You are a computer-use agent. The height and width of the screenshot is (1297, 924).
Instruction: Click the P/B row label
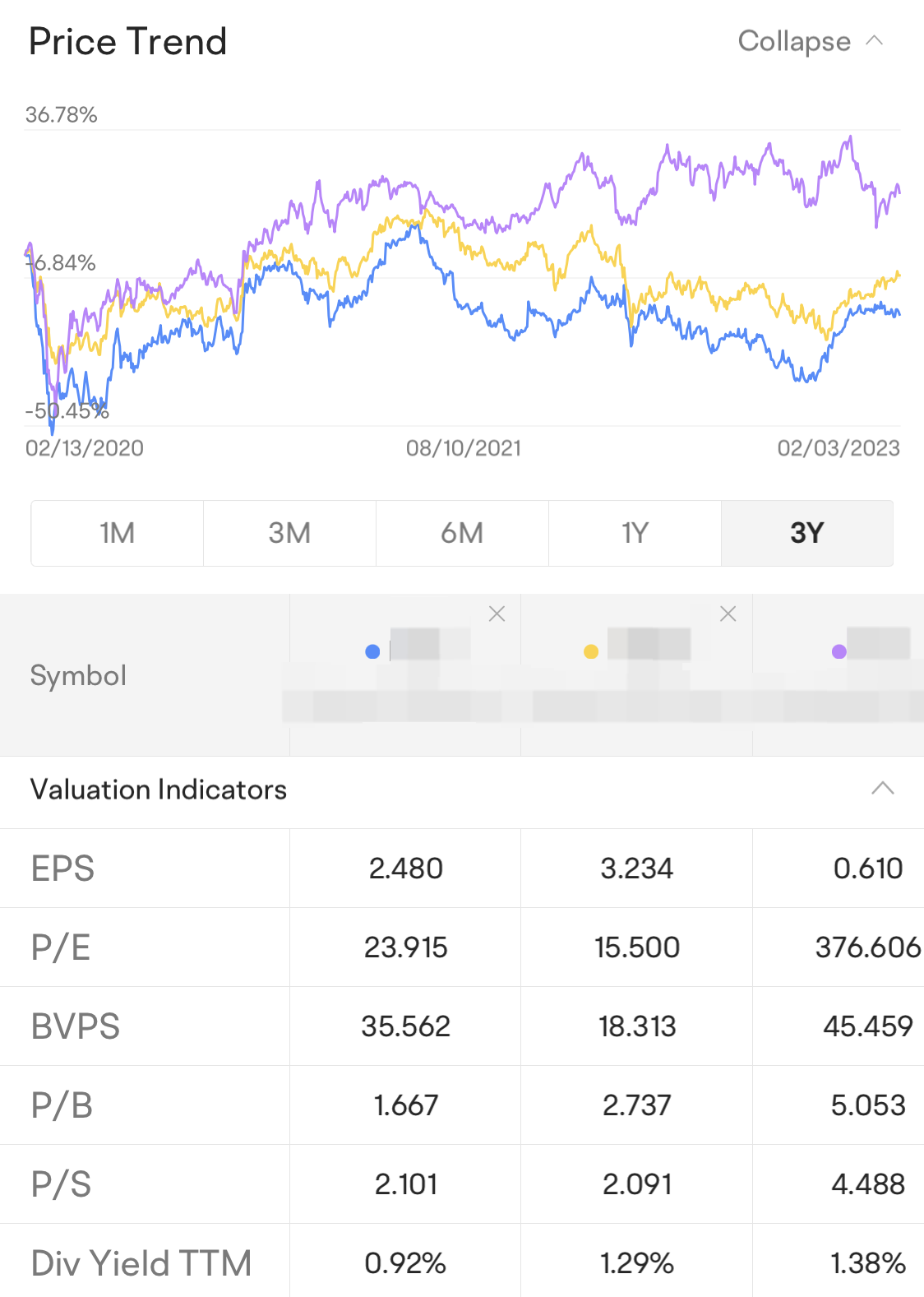point(62,1105)
